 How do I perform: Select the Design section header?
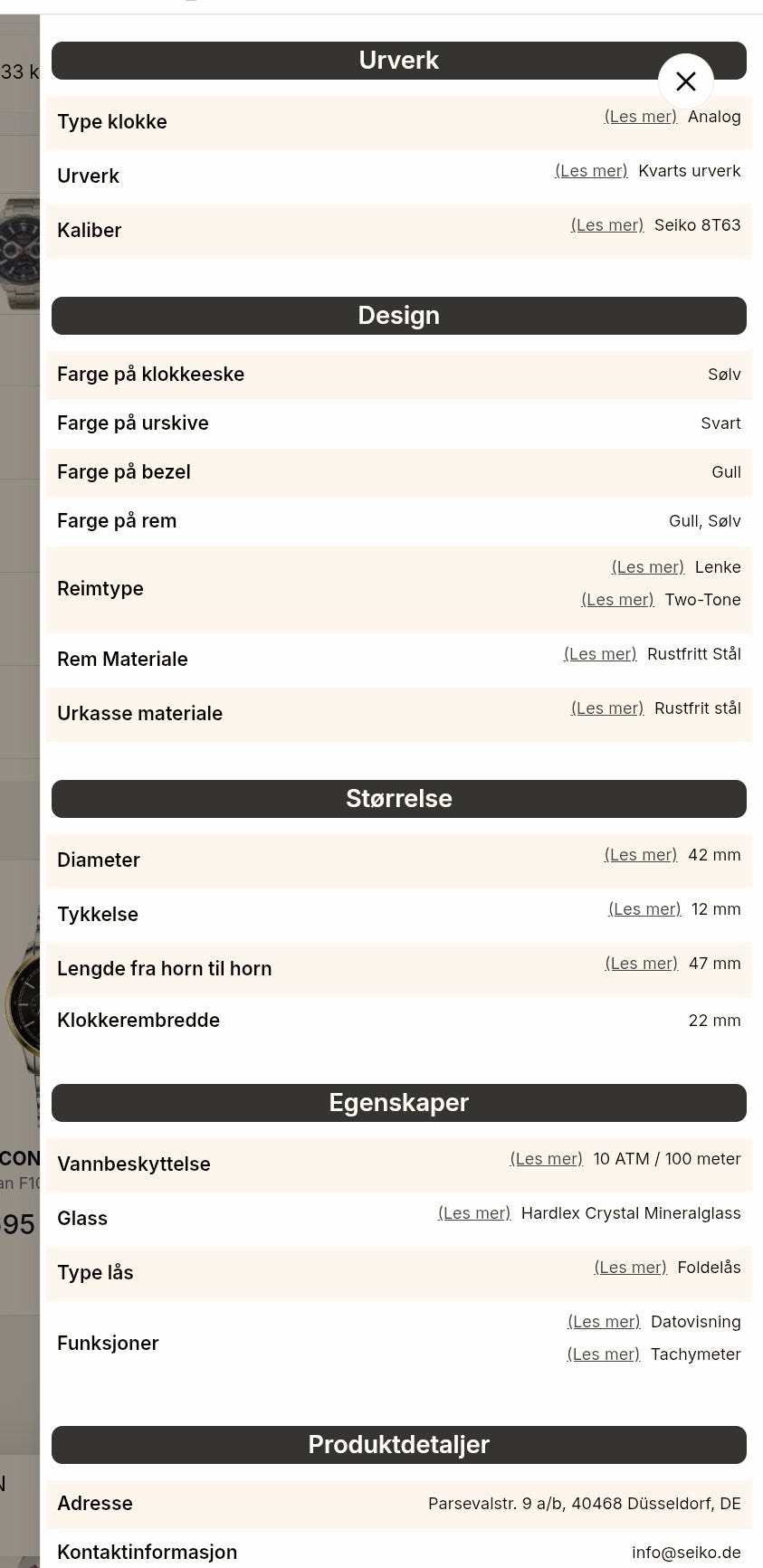tap(398, 316)
